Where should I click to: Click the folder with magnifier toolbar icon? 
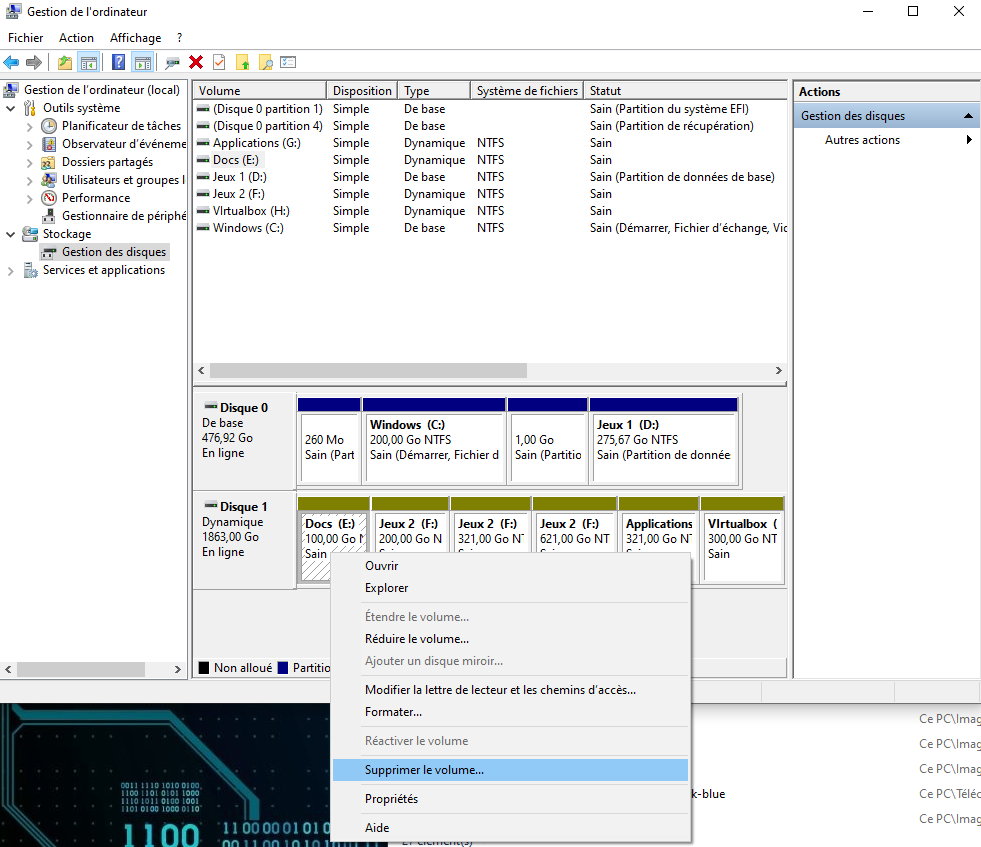[265, 63]
